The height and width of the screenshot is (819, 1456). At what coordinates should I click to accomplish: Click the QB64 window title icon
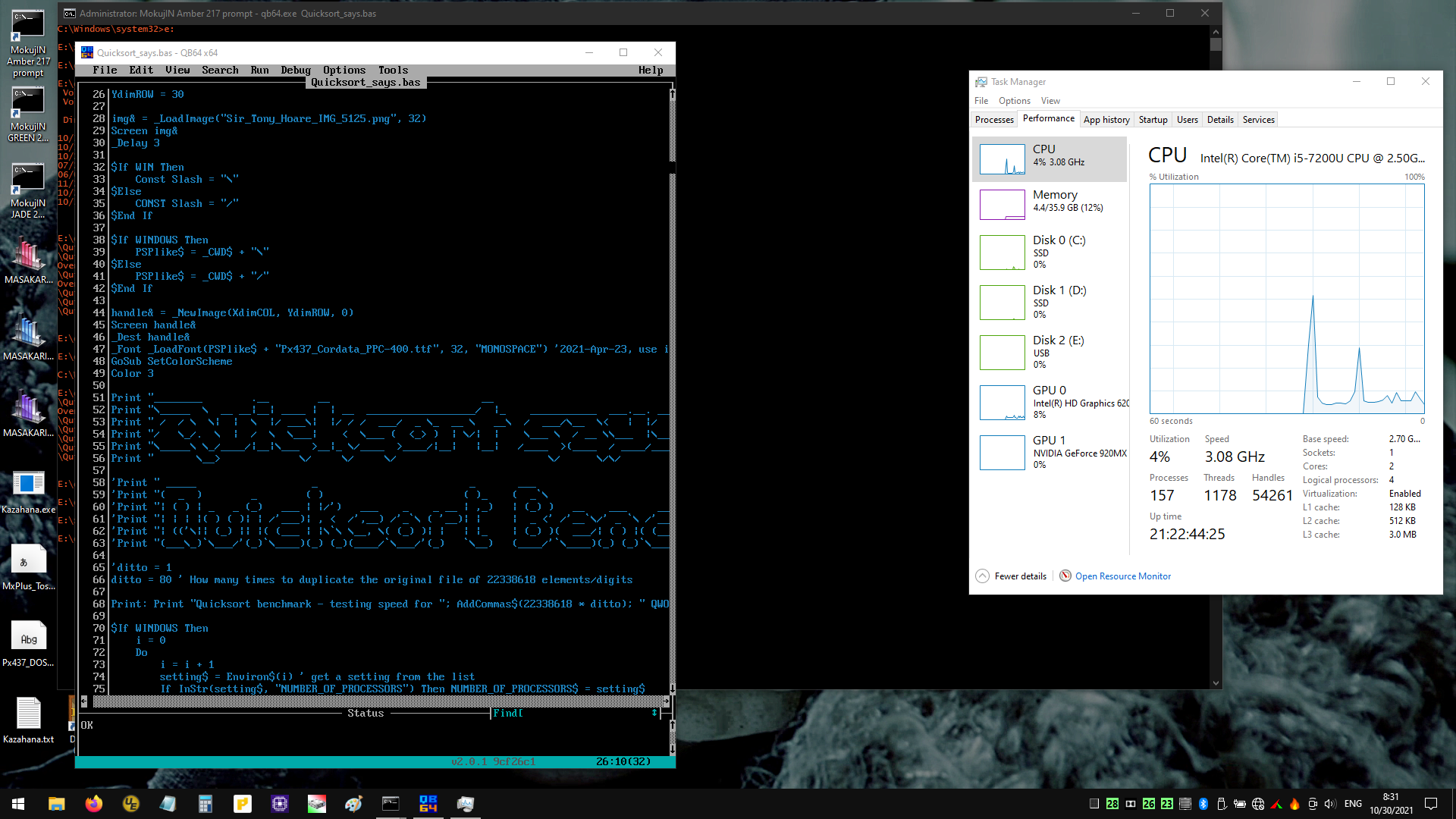(x=87, y=52)
